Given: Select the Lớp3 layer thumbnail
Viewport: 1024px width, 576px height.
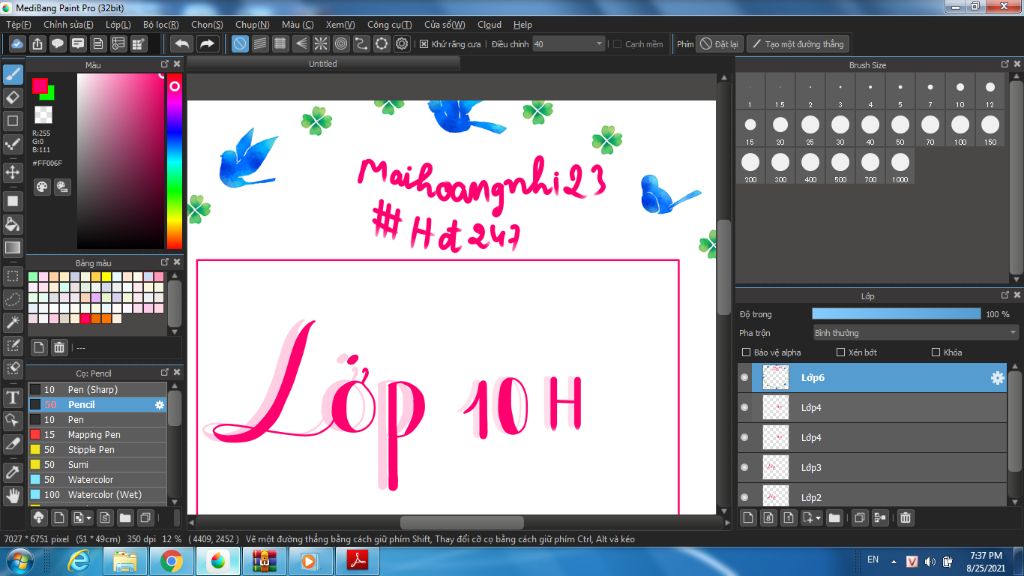Looking at the screenshot, I should (x=775, y=467).
